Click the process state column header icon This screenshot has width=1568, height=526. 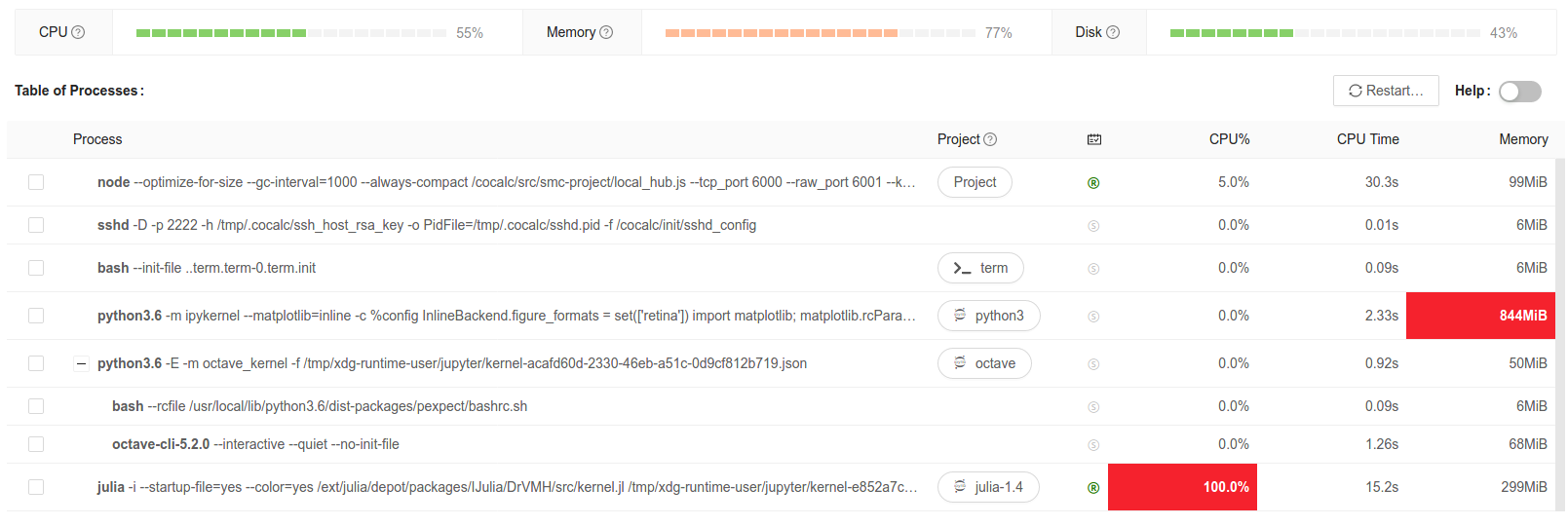coord(1094,139)
